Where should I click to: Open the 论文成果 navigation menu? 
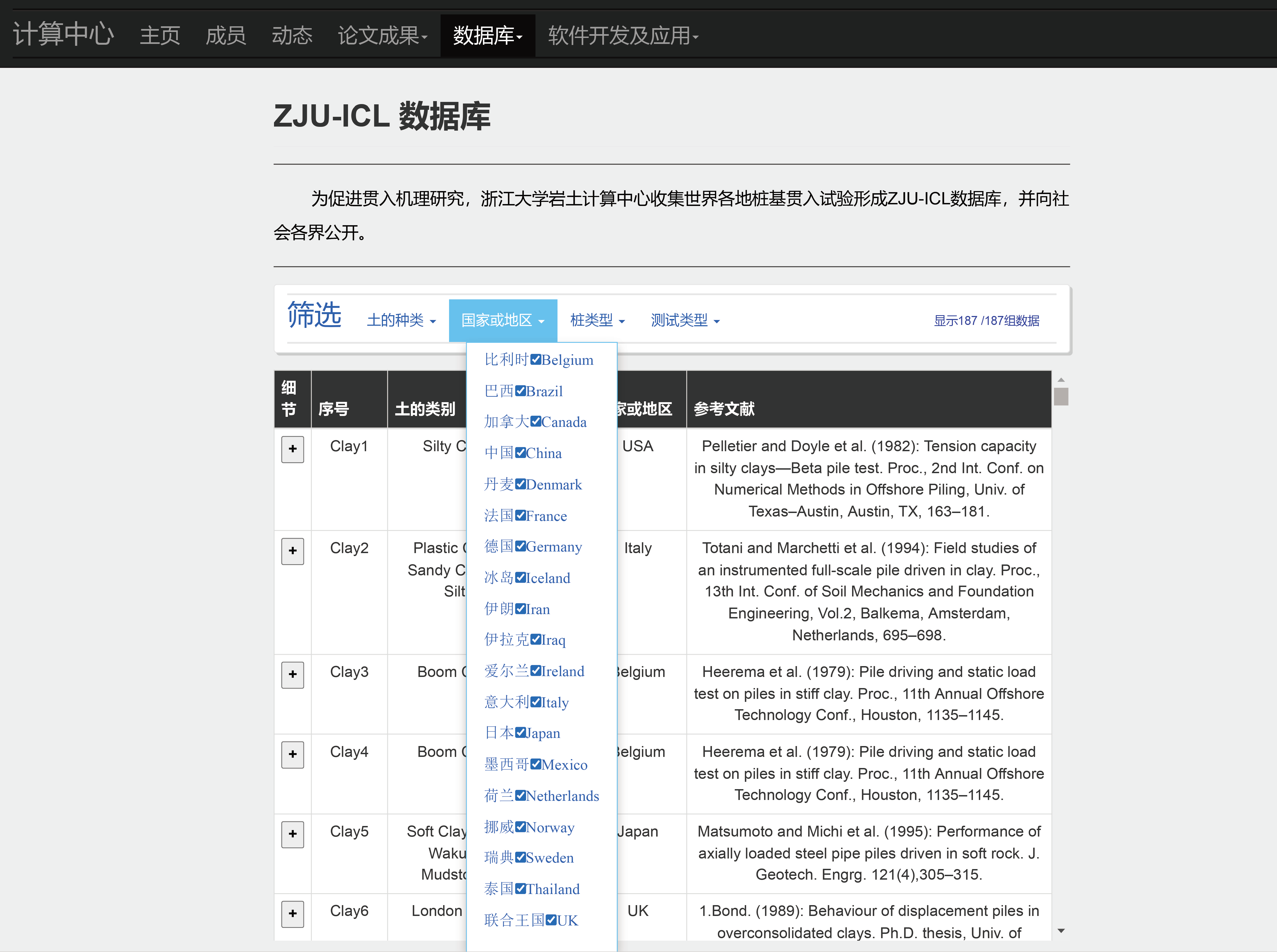[383, 36]
